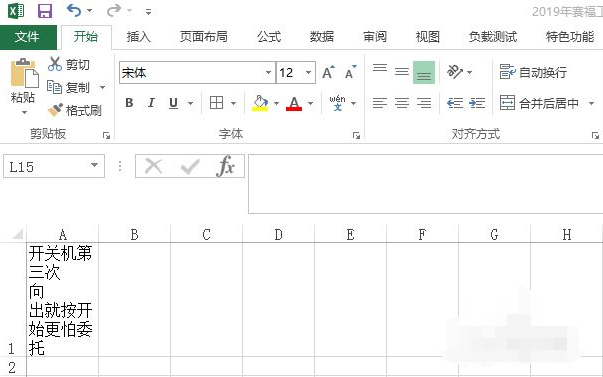Toggle Italic formatting
Screen dimensions: 603x377
tap(151, 103)
